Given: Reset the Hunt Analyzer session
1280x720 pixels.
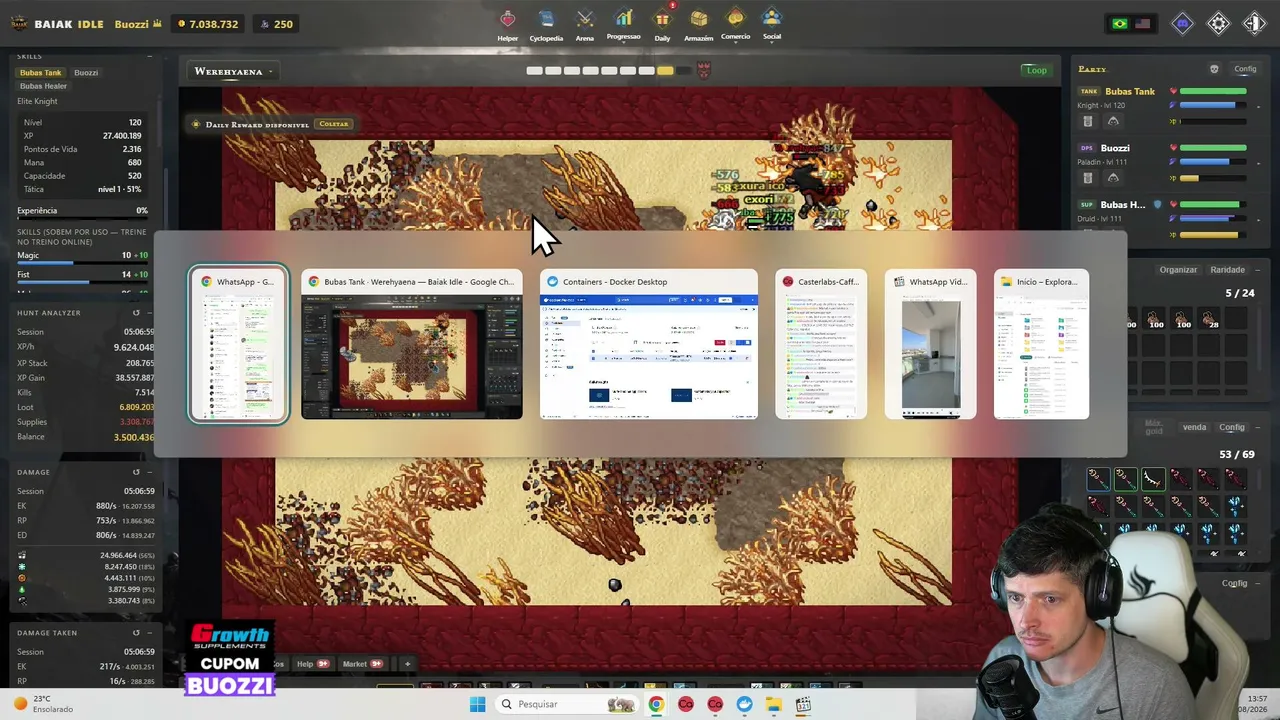Looking at the screenshot, I should [x=136, y=313].
